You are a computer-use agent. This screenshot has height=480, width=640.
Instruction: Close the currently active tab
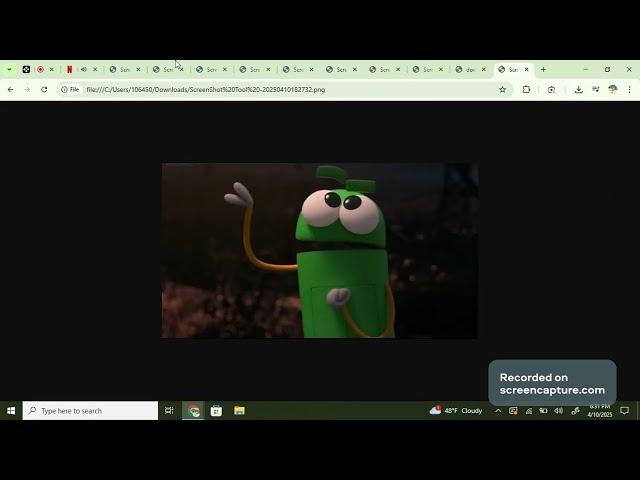(x=527, y=70)
